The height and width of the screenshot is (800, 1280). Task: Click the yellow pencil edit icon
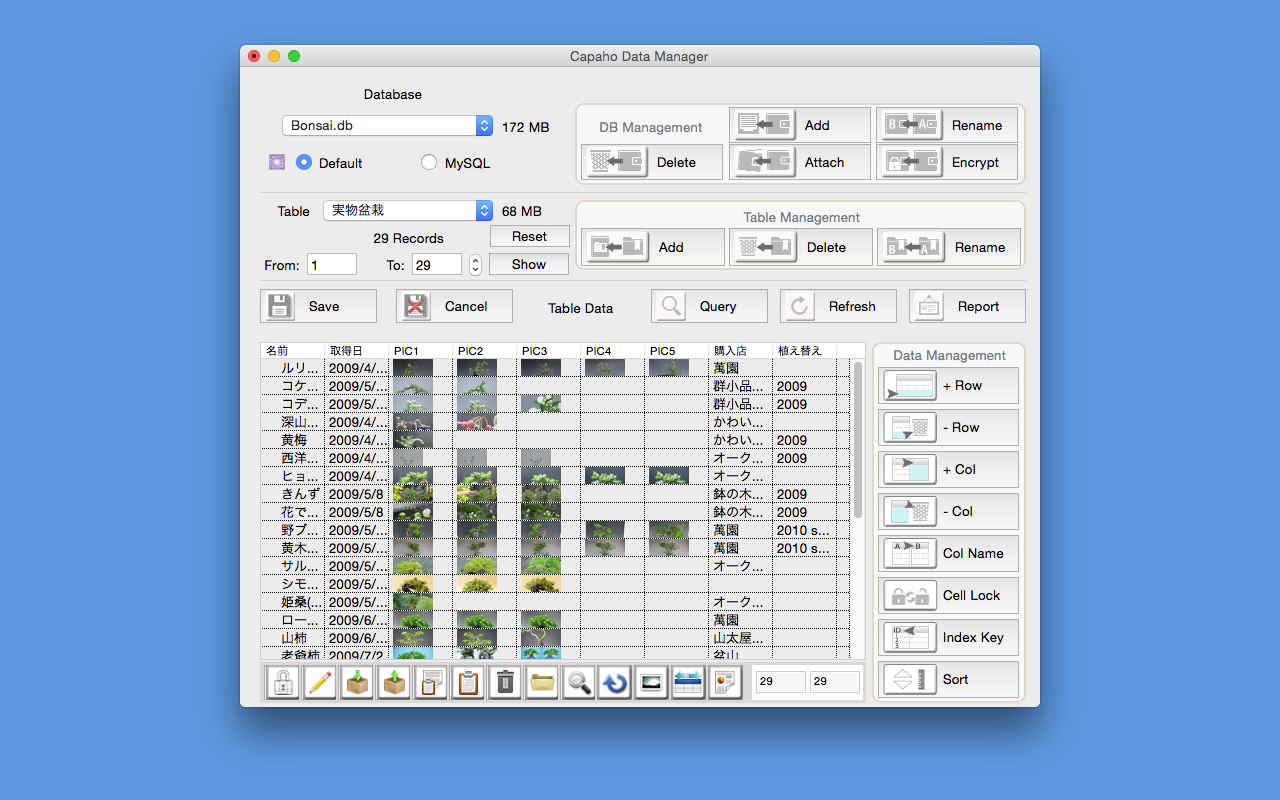tap(320, 683)
